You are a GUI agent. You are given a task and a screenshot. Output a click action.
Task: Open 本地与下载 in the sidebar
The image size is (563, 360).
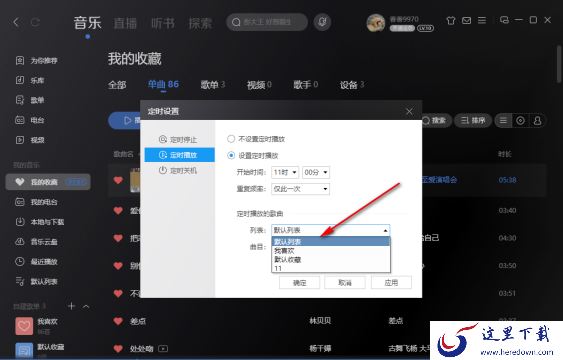click(x=39, y=222)
